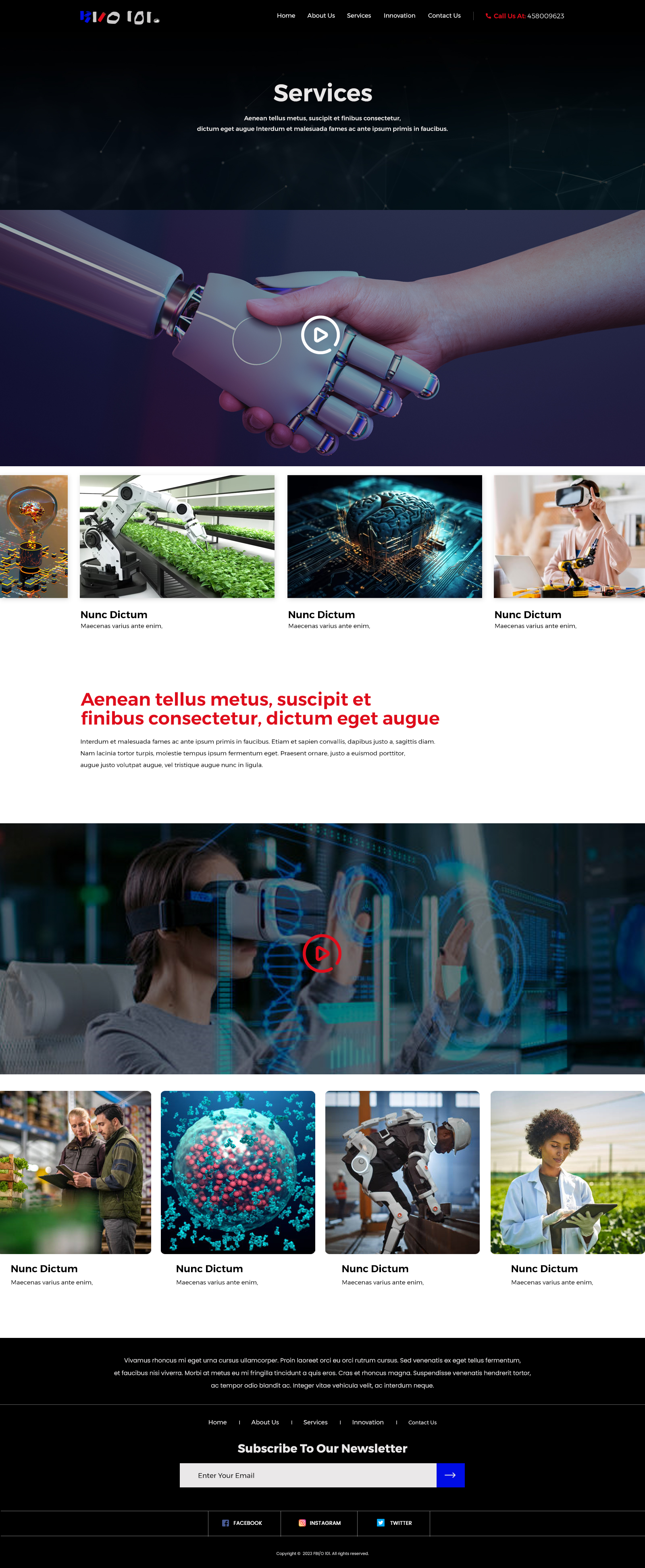Viewport: 645px width, 1568px height.
Task: Play the robot handshake video
Action: click(320, 335)
